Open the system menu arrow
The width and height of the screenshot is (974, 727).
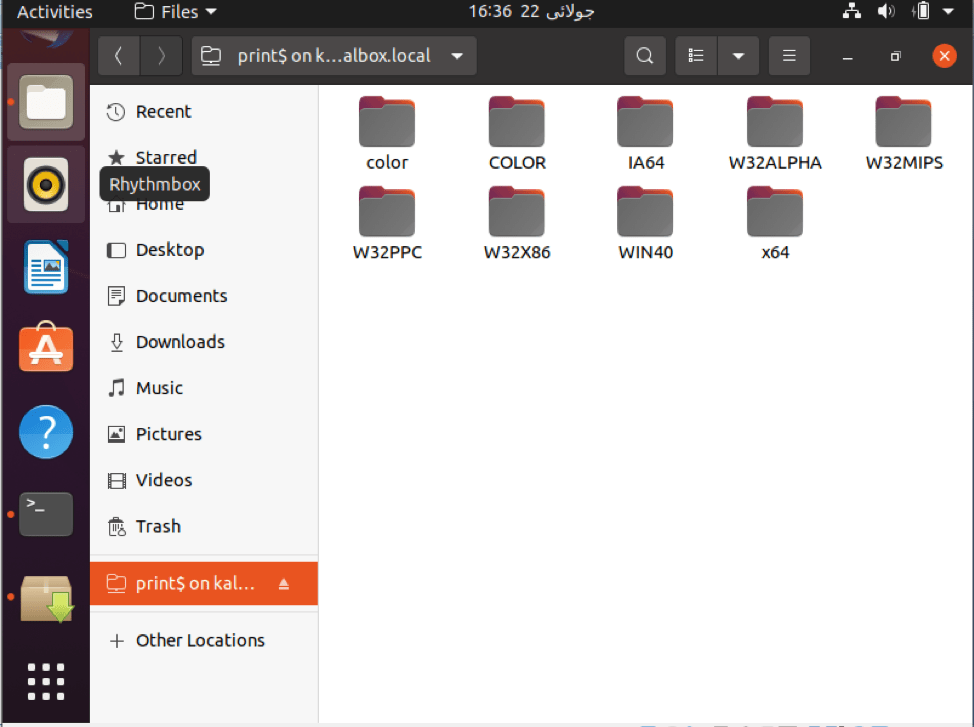tap(948, 11)
